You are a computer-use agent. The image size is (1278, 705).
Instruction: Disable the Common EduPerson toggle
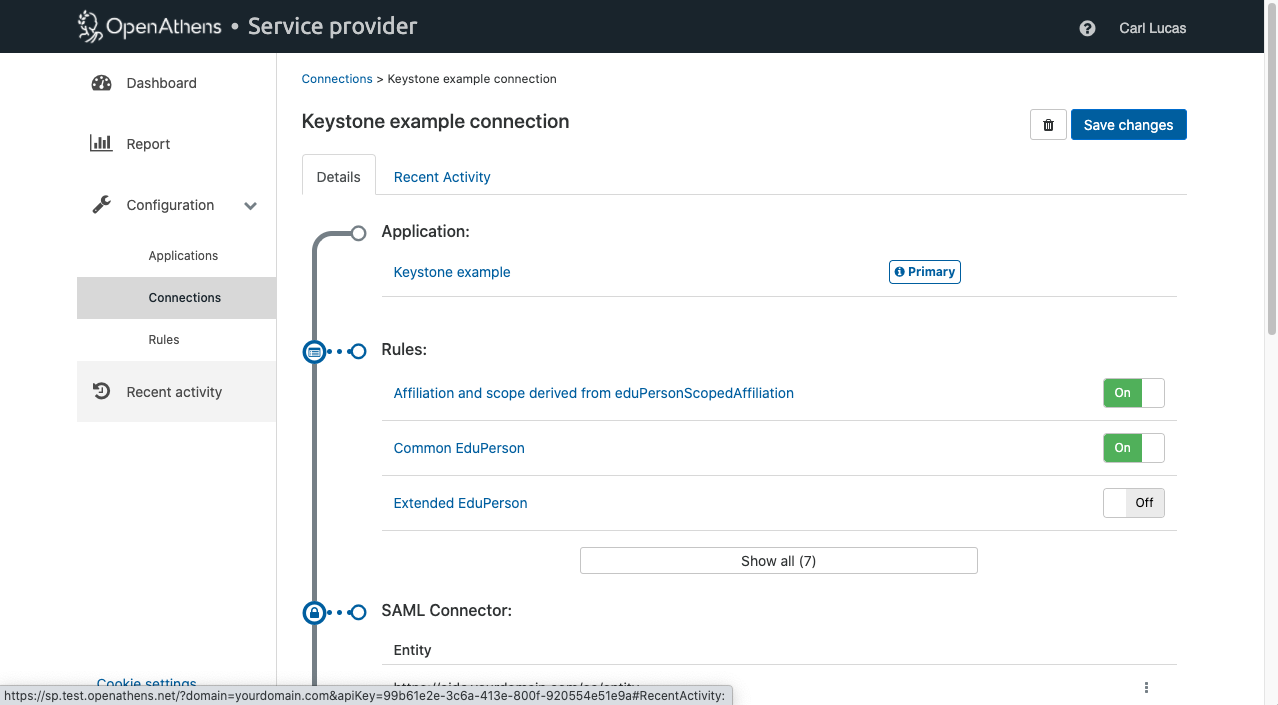pos(1133,448)
